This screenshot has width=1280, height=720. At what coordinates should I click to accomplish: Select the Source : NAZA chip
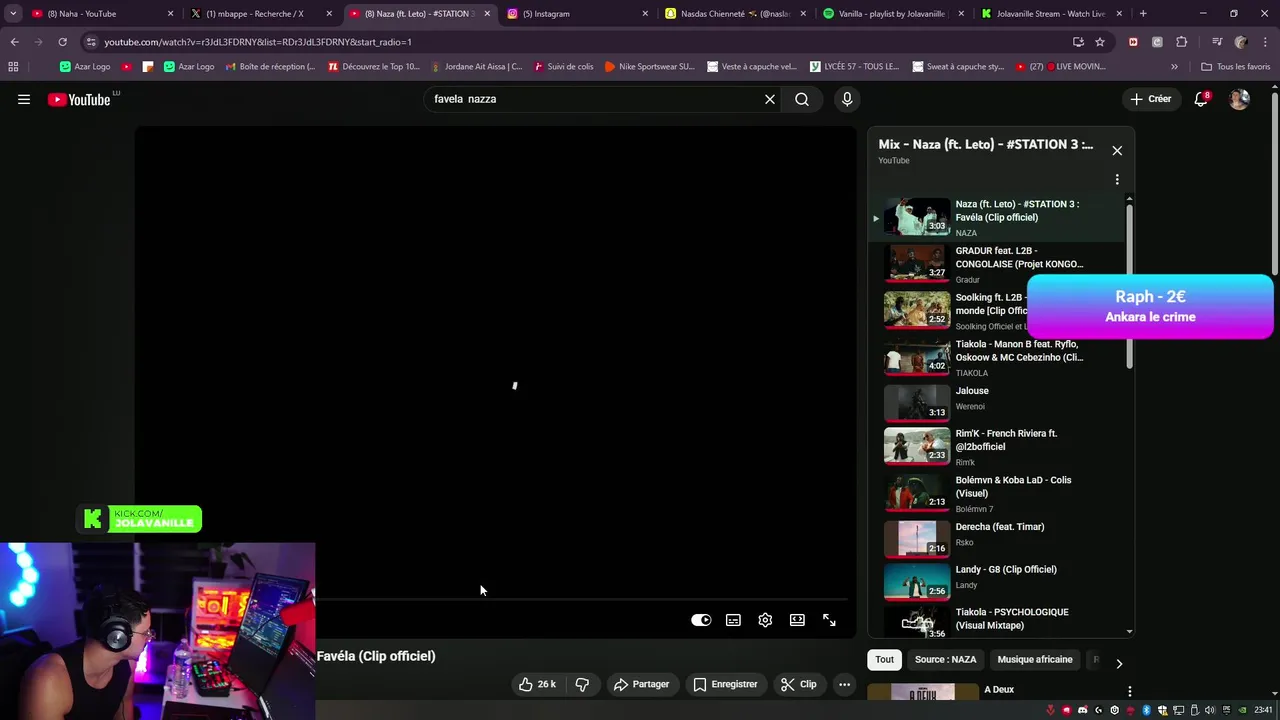coord(945,660)
